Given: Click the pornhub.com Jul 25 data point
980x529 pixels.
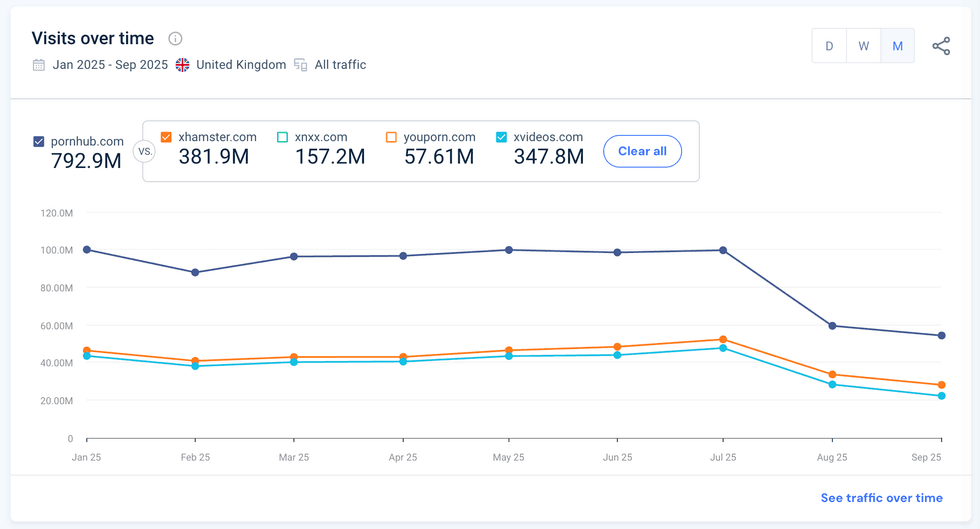Looking at the screenshot, I should tap(723, 250).
